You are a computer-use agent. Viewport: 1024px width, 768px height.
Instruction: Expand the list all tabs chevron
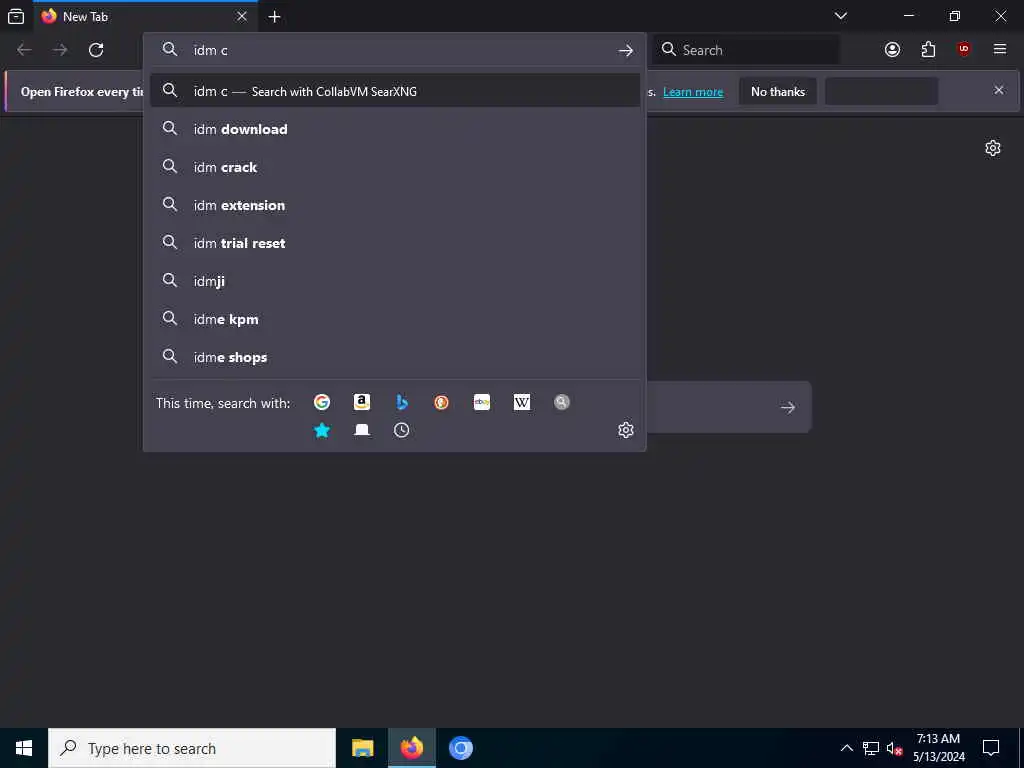point(841,16)
